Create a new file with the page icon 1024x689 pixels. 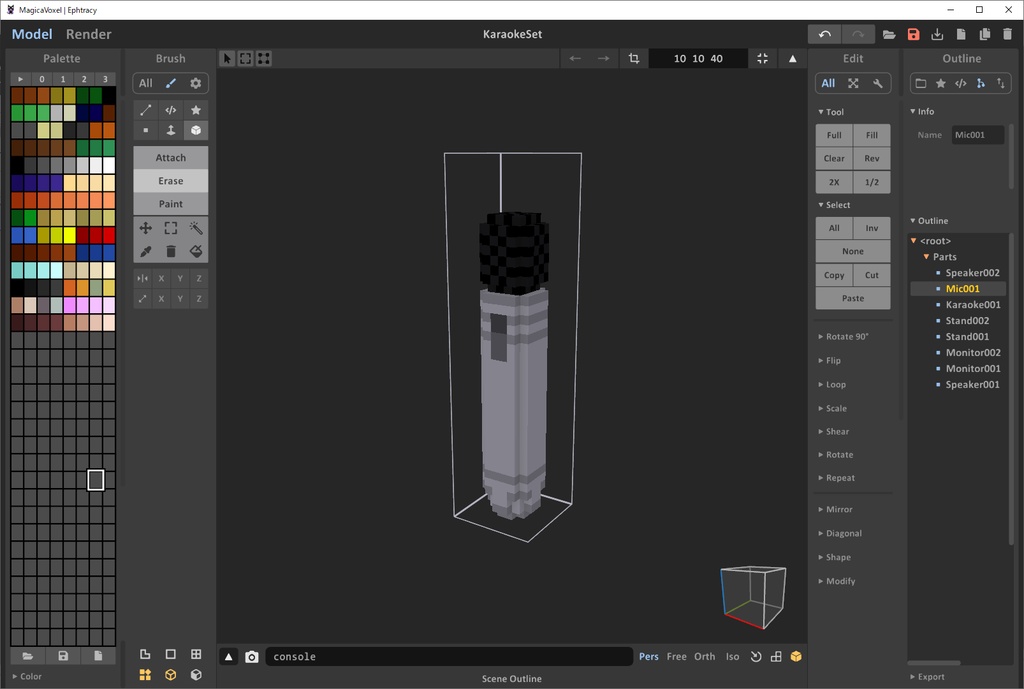tap(961, 35)
